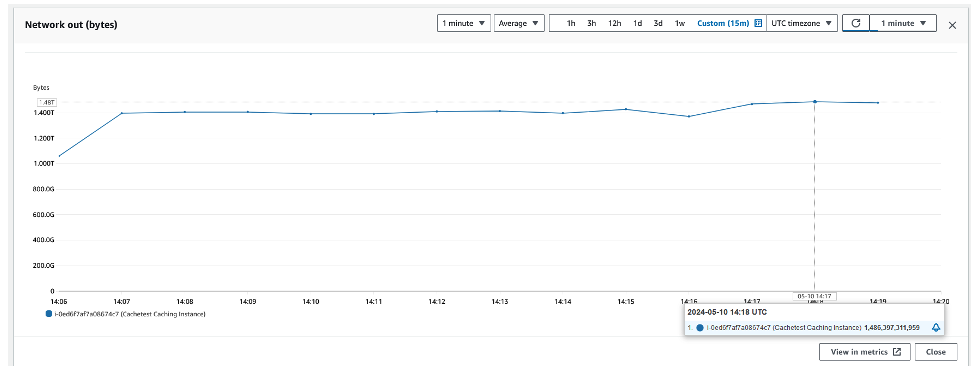The height and width of the screenshot is (374, 980).
Task: Select the 3d time range
Action: click(x=658, y=23)
